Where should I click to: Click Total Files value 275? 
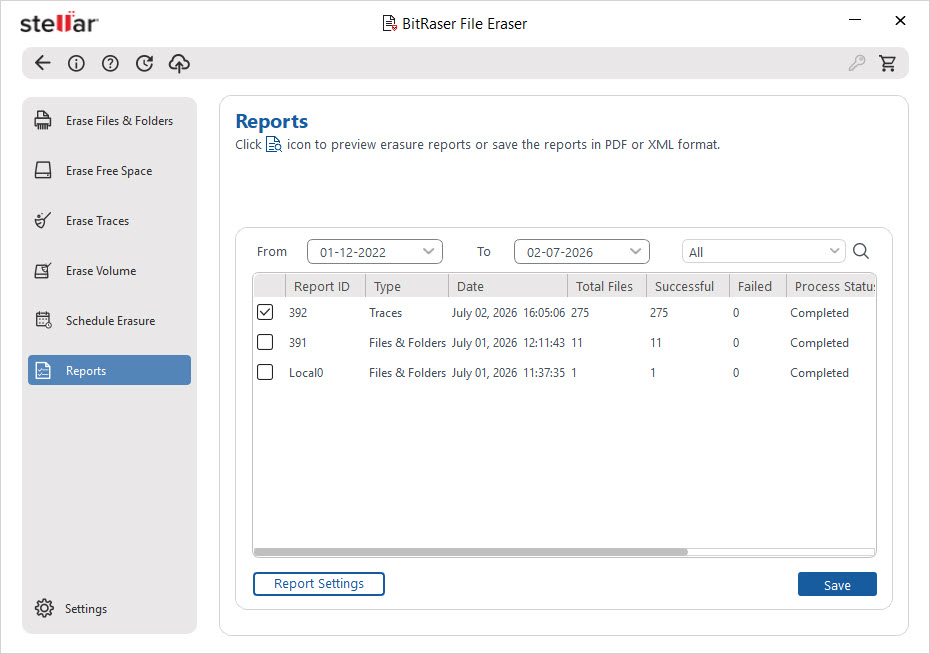[580, 312]
